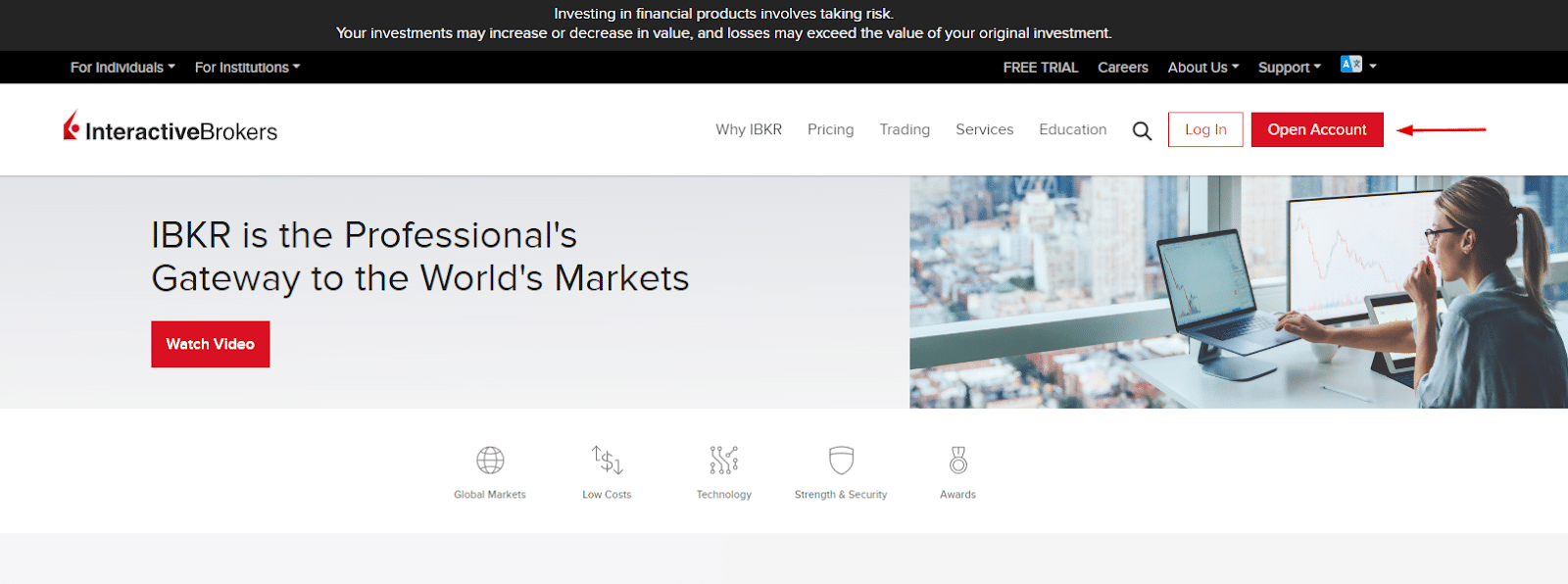This screenshot has width=1568, height=584.
Task: Select the Awards medal icon
Action: click(x=957, y=460)
